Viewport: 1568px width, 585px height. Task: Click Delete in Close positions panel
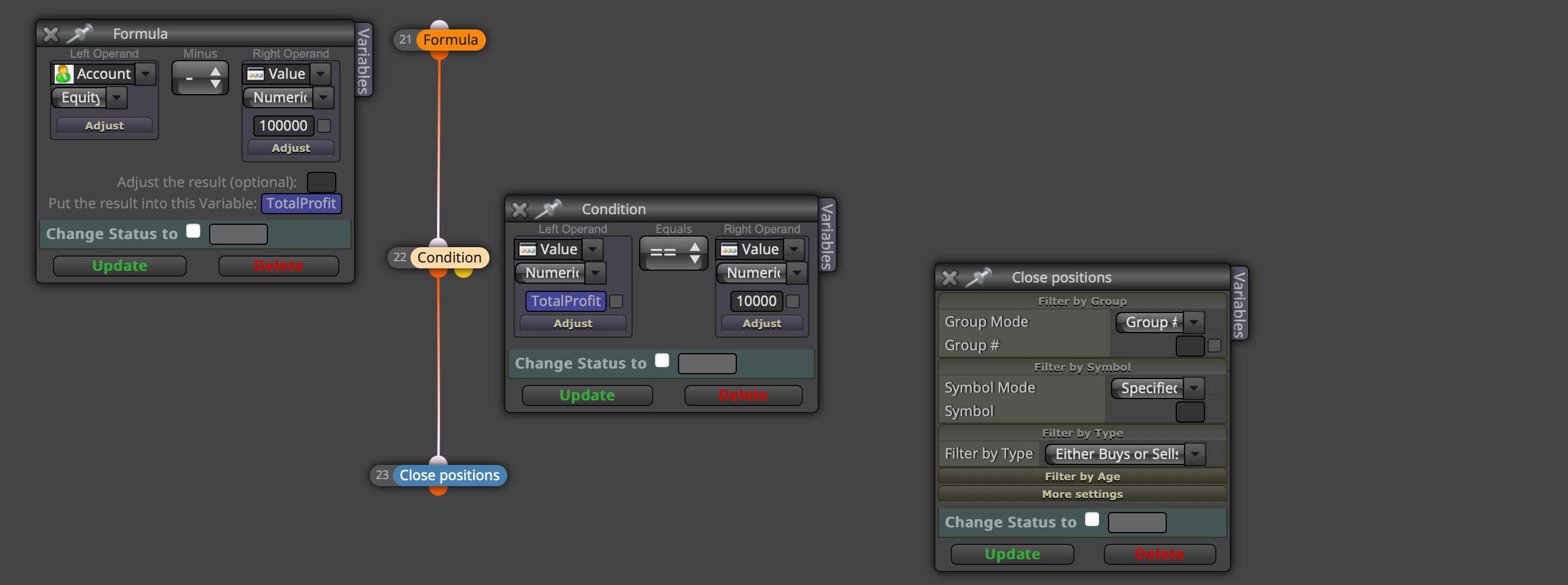click(x=1160, y=554)
